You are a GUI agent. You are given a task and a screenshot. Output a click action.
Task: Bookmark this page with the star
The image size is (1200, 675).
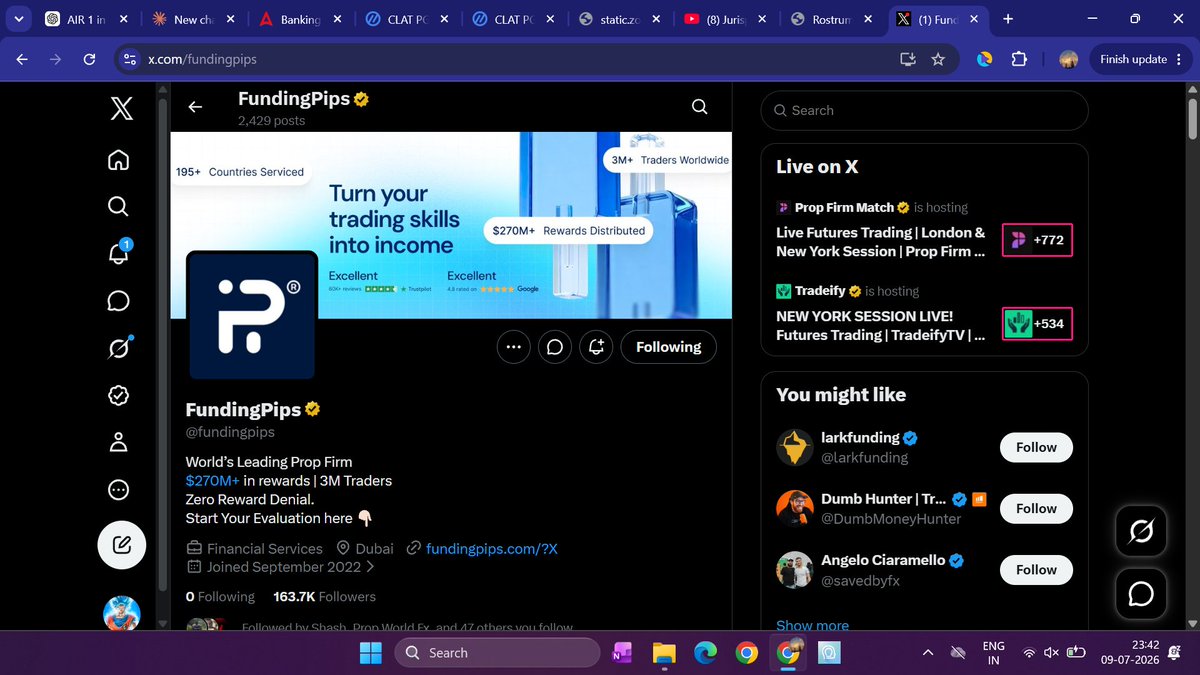937,59
